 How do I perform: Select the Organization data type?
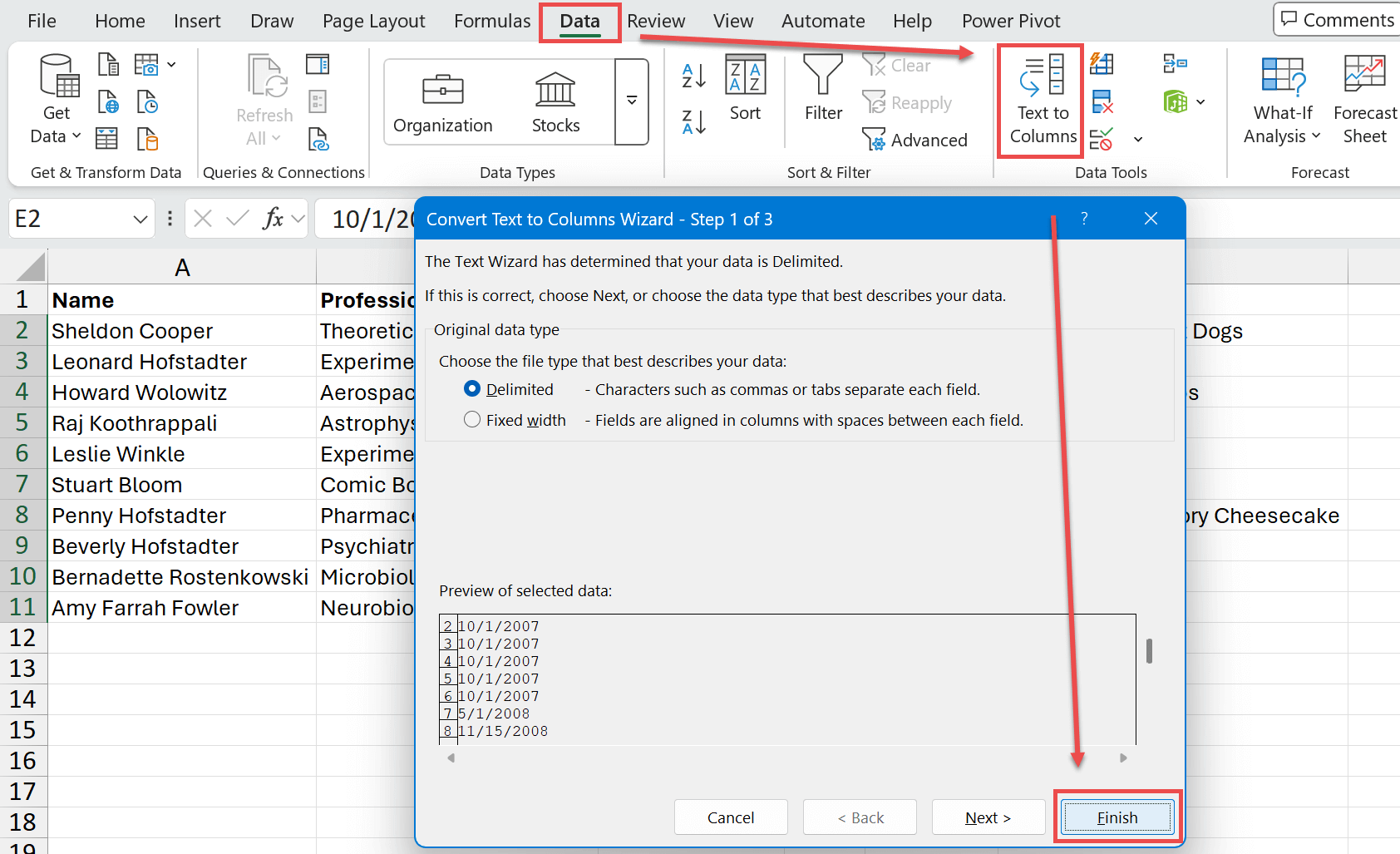click(x=442, y=100)
